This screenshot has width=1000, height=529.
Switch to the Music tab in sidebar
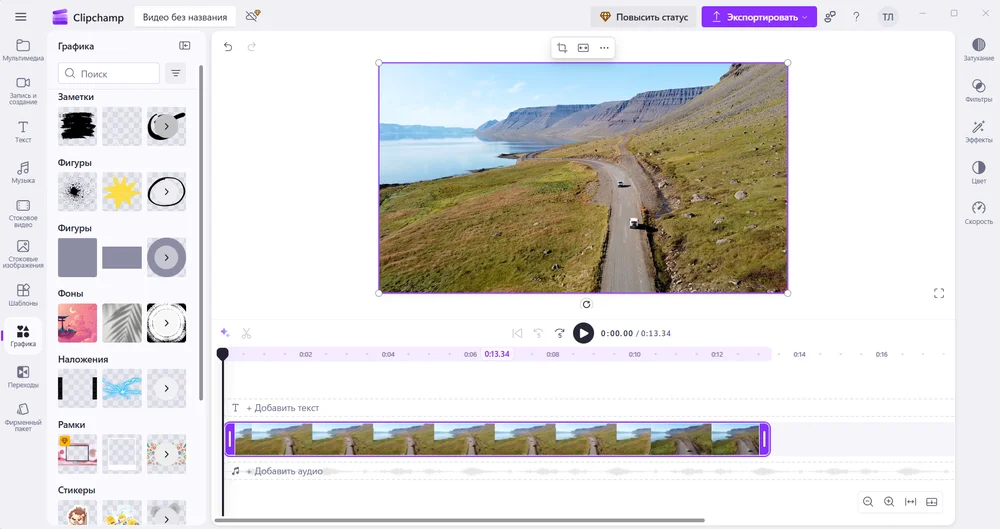pos(23,172)
